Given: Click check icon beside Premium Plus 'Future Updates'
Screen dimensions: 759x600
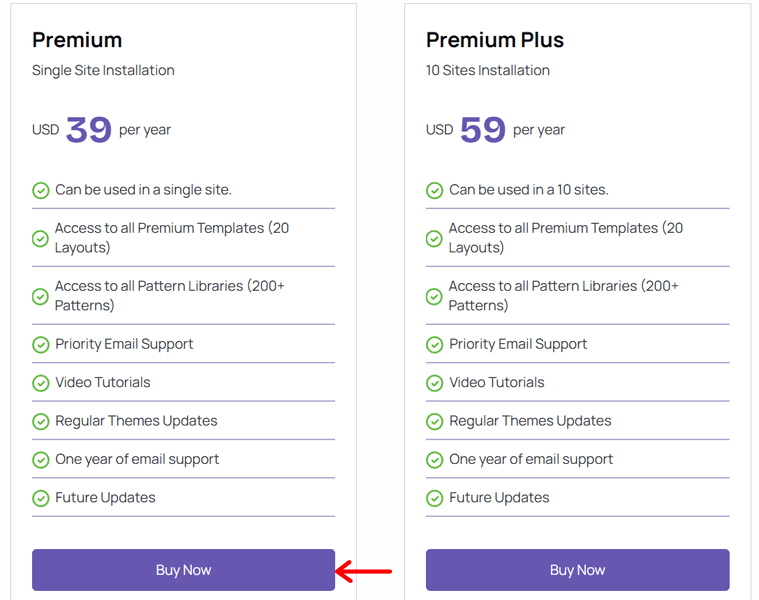Looking at the screenshot, I should click(435, 498).
